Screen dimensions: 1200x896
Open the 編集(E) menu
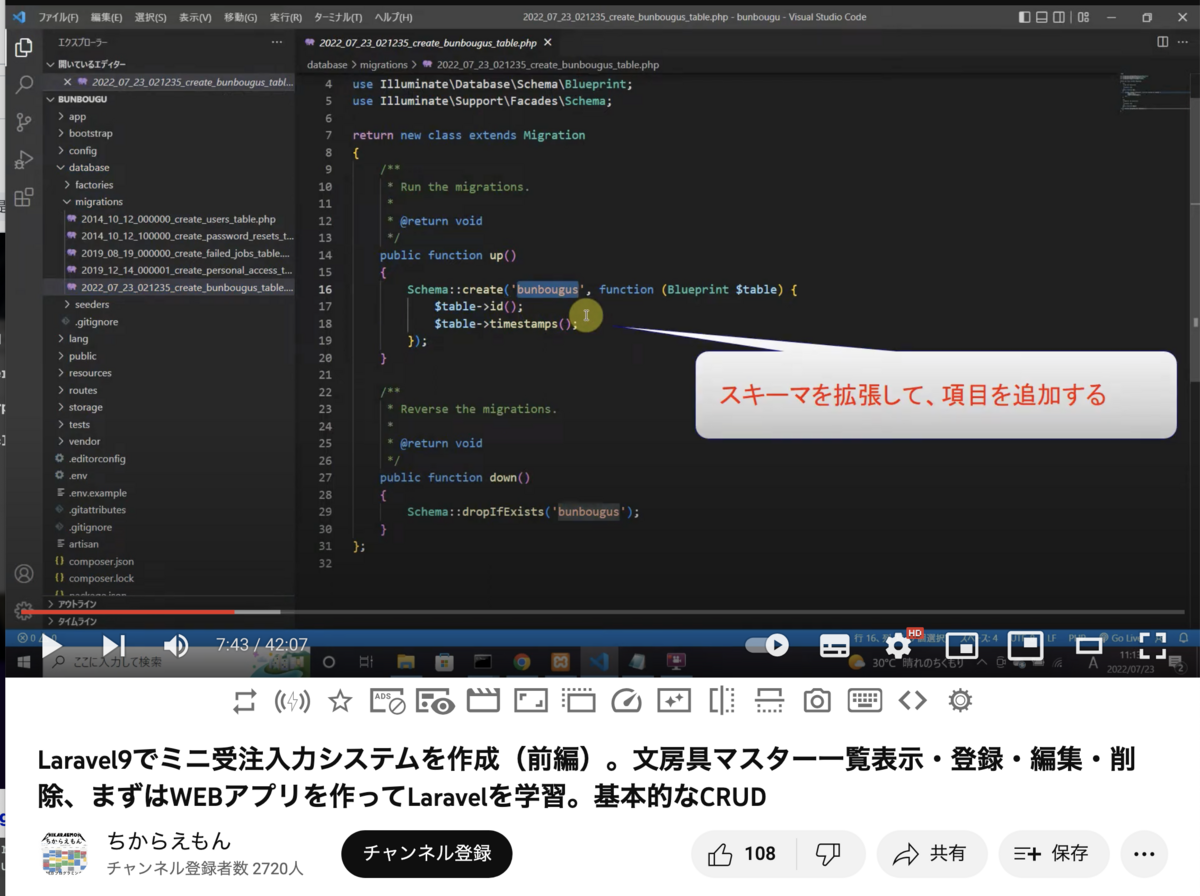(x=106, y=18)
